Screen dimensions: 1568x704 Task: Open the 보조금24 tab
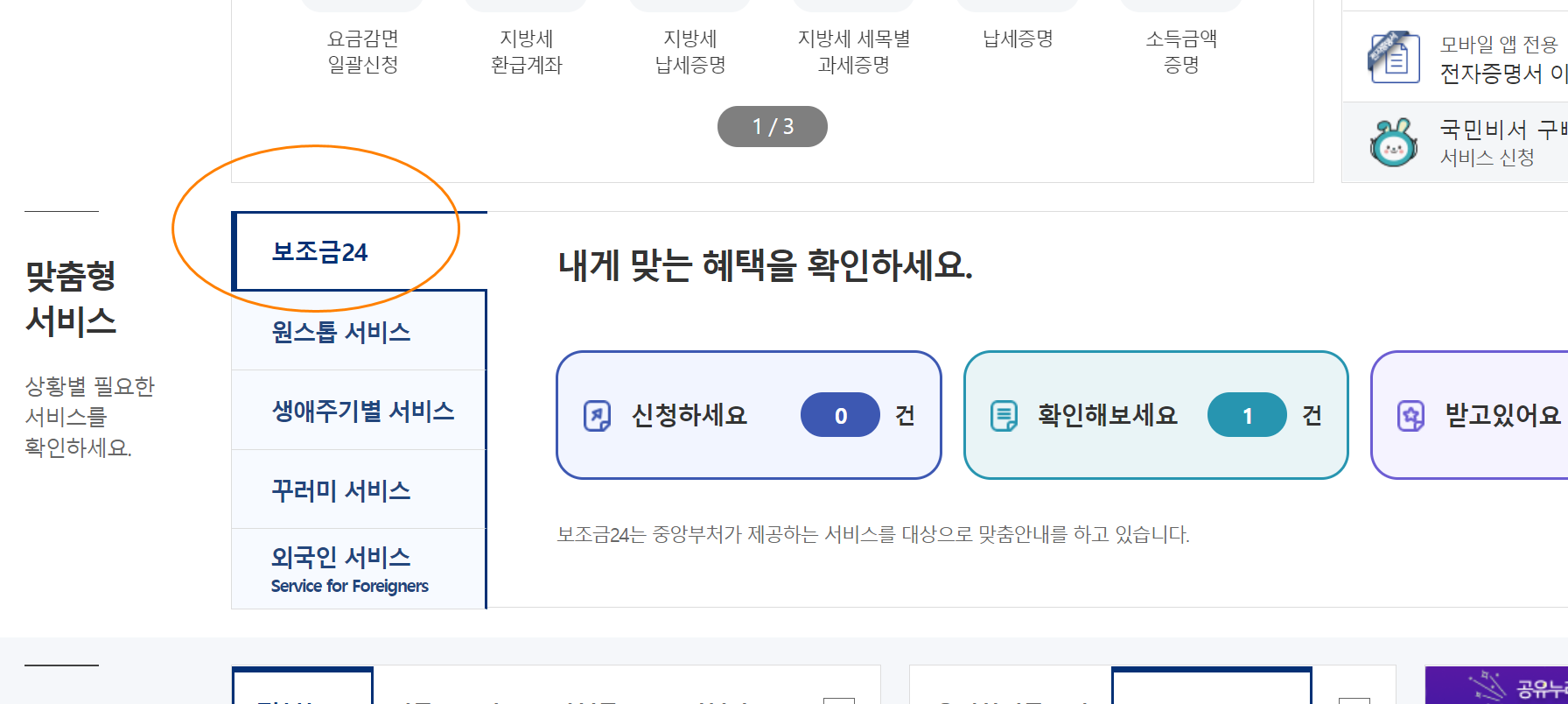tap(359, 252)
